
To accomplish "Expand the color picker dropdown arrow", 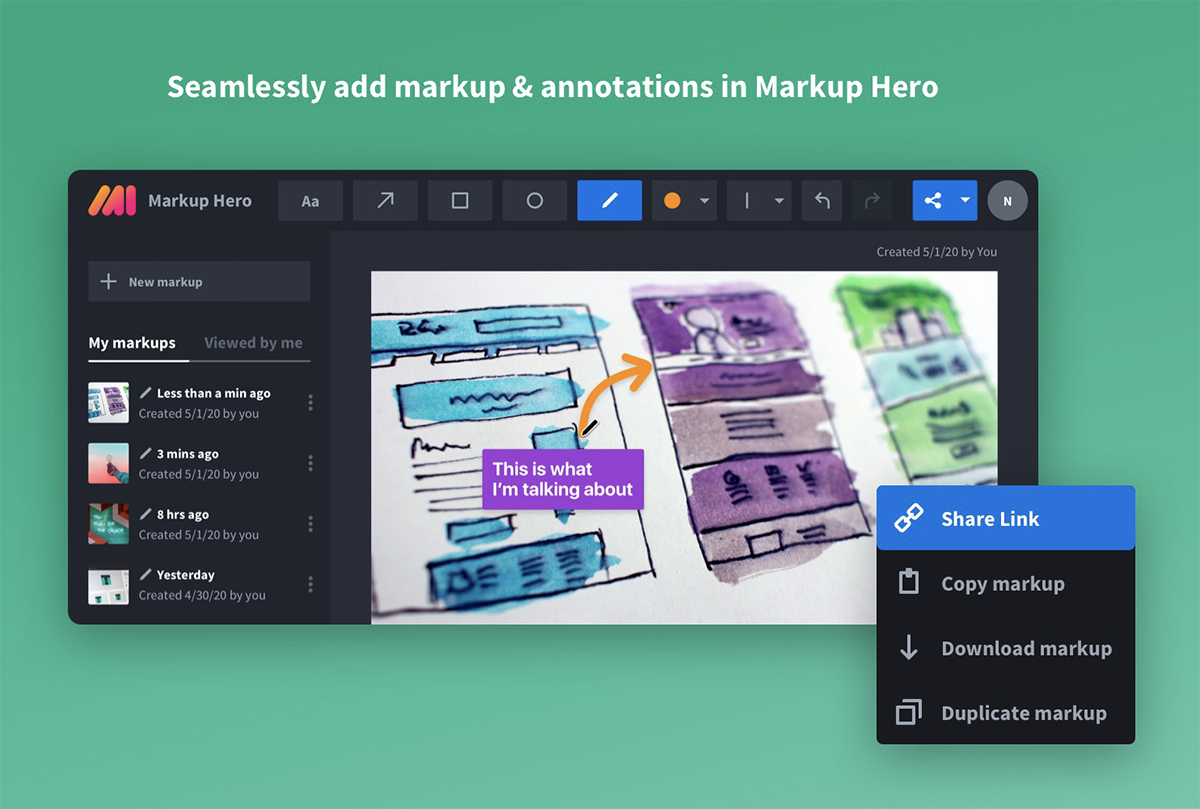I will (704, 201).
